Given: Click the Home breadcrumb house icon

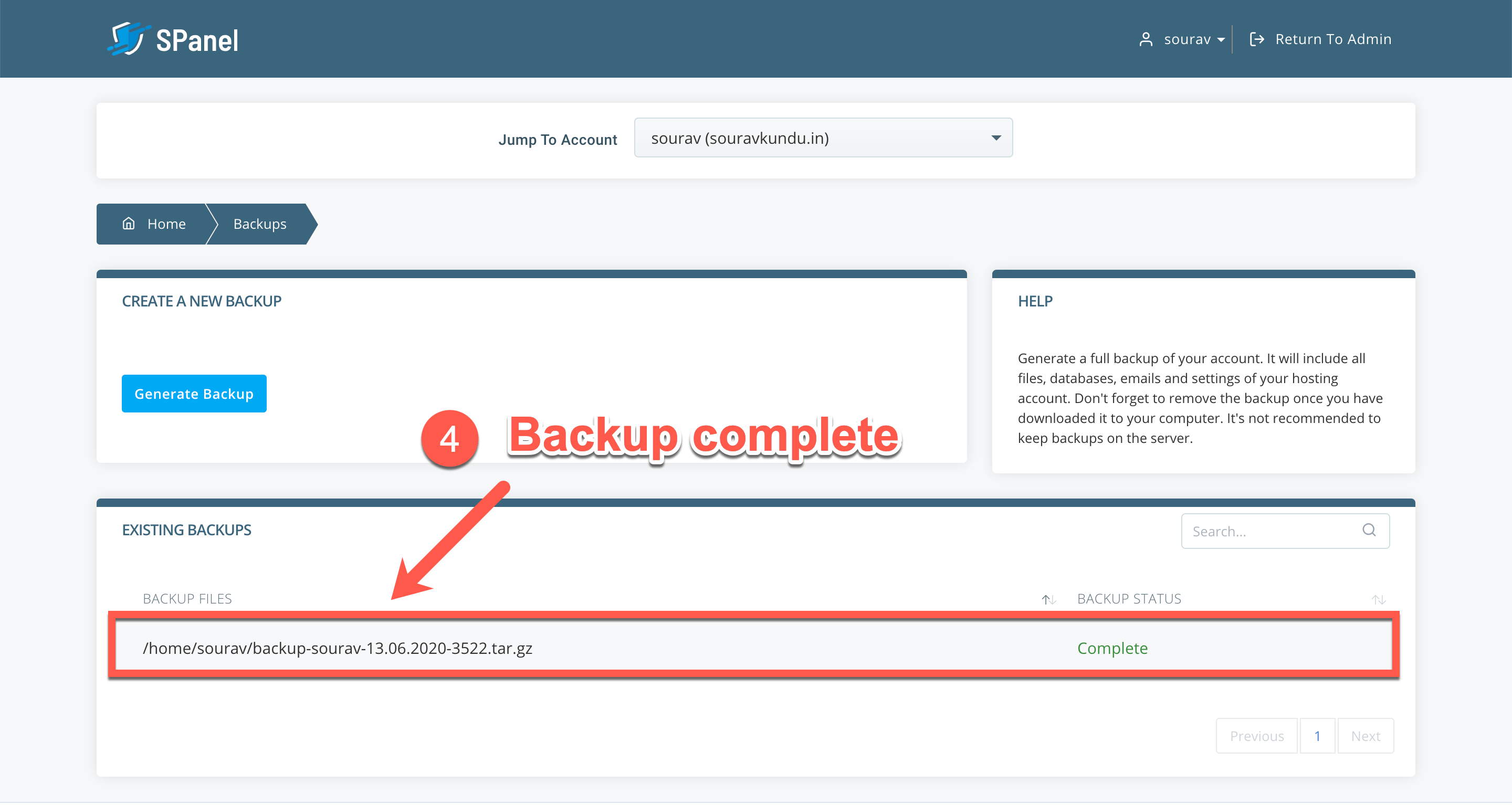Looking at the screenshot, I should tap(129, 224).
